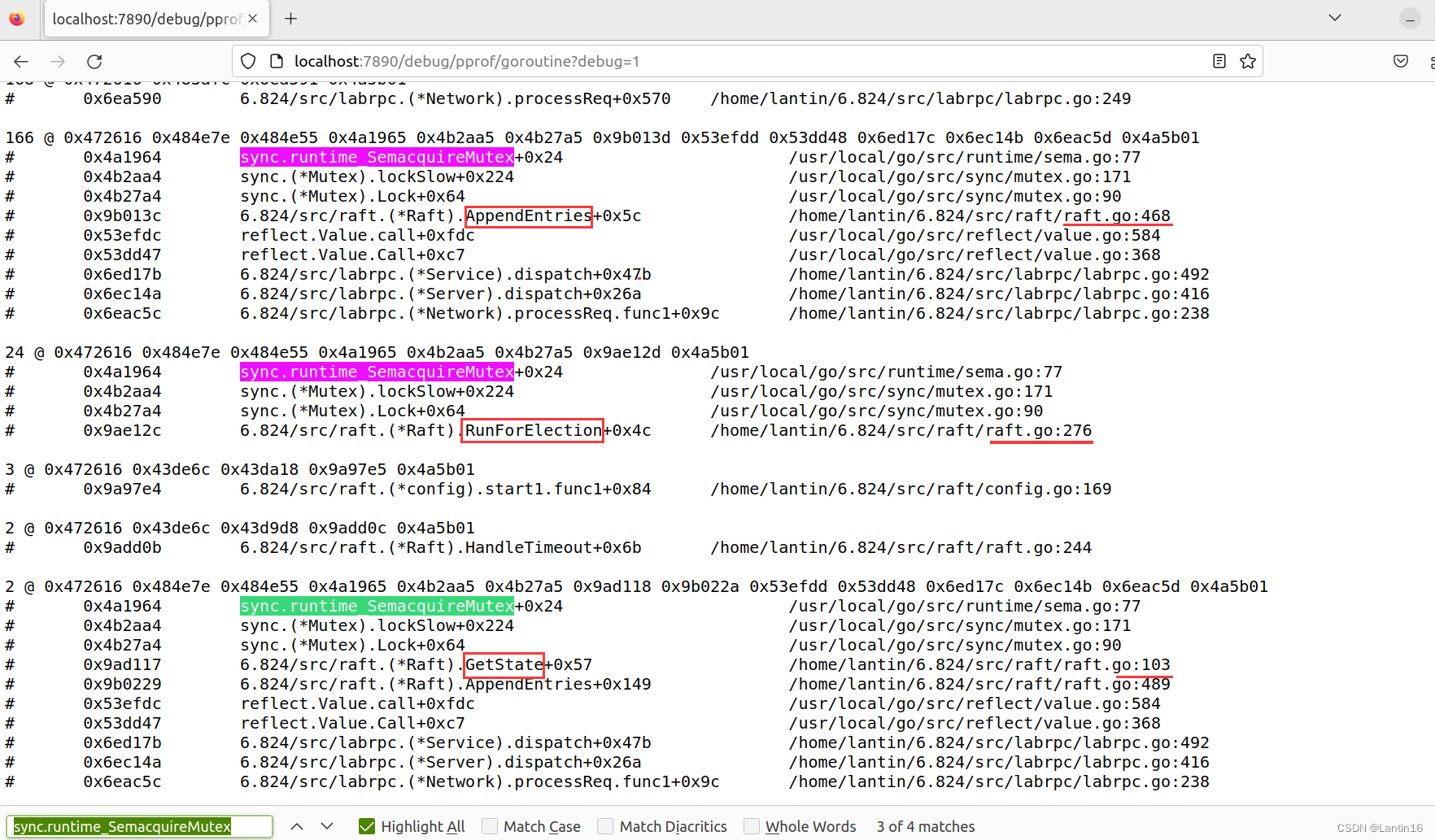
Task: Click the find bar search field
Action: 138,826
